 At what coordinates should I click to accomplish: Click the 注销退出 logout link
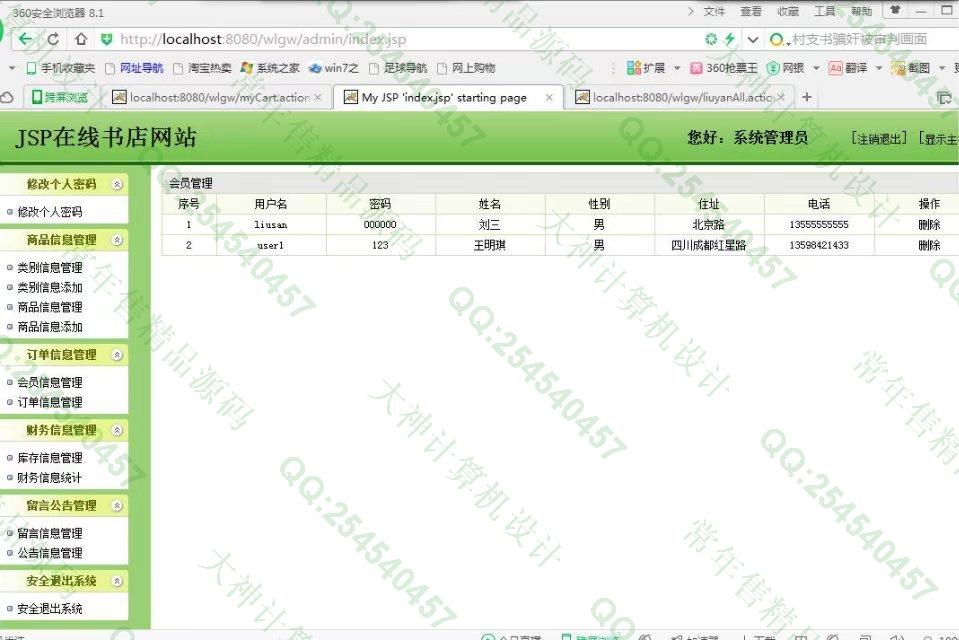tap(879, 139)
